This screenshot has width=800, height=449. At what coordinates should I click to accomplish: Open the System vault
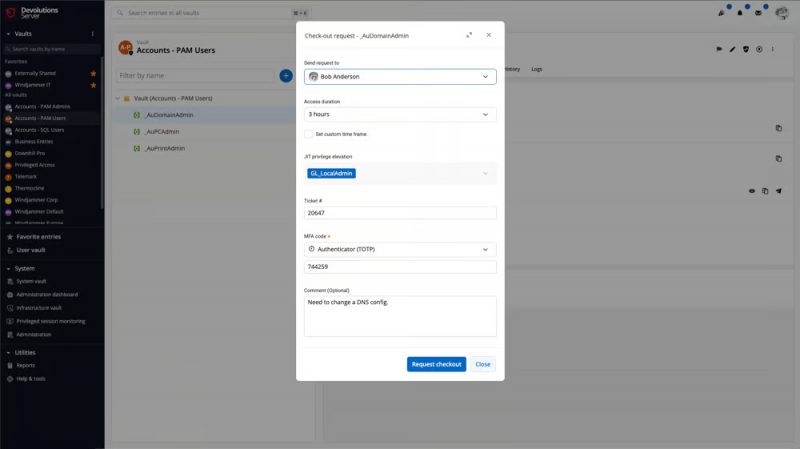31,282
